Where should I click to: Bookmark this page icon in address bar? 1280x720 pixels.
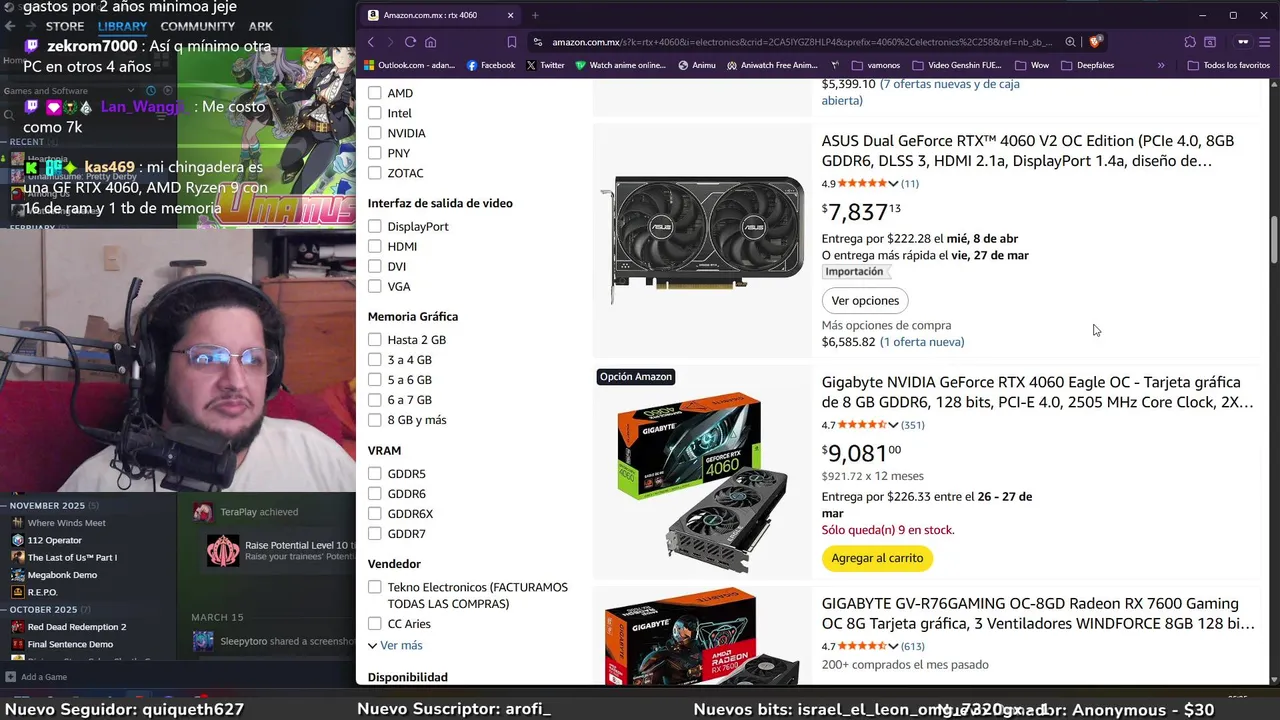point(512,42)
